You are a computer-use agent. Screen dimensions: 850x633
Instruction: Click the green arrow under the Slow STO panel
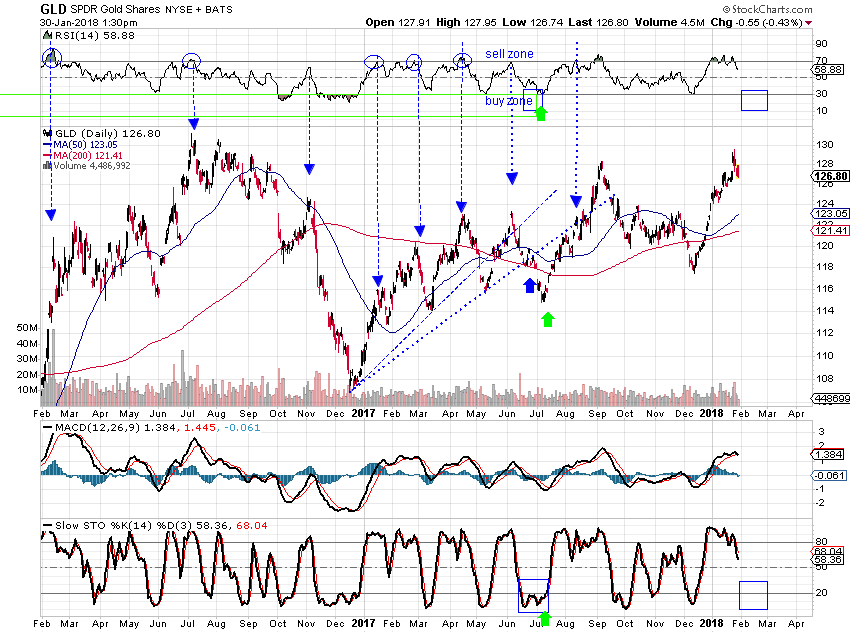pyautogui.click(x=545, y=621)
